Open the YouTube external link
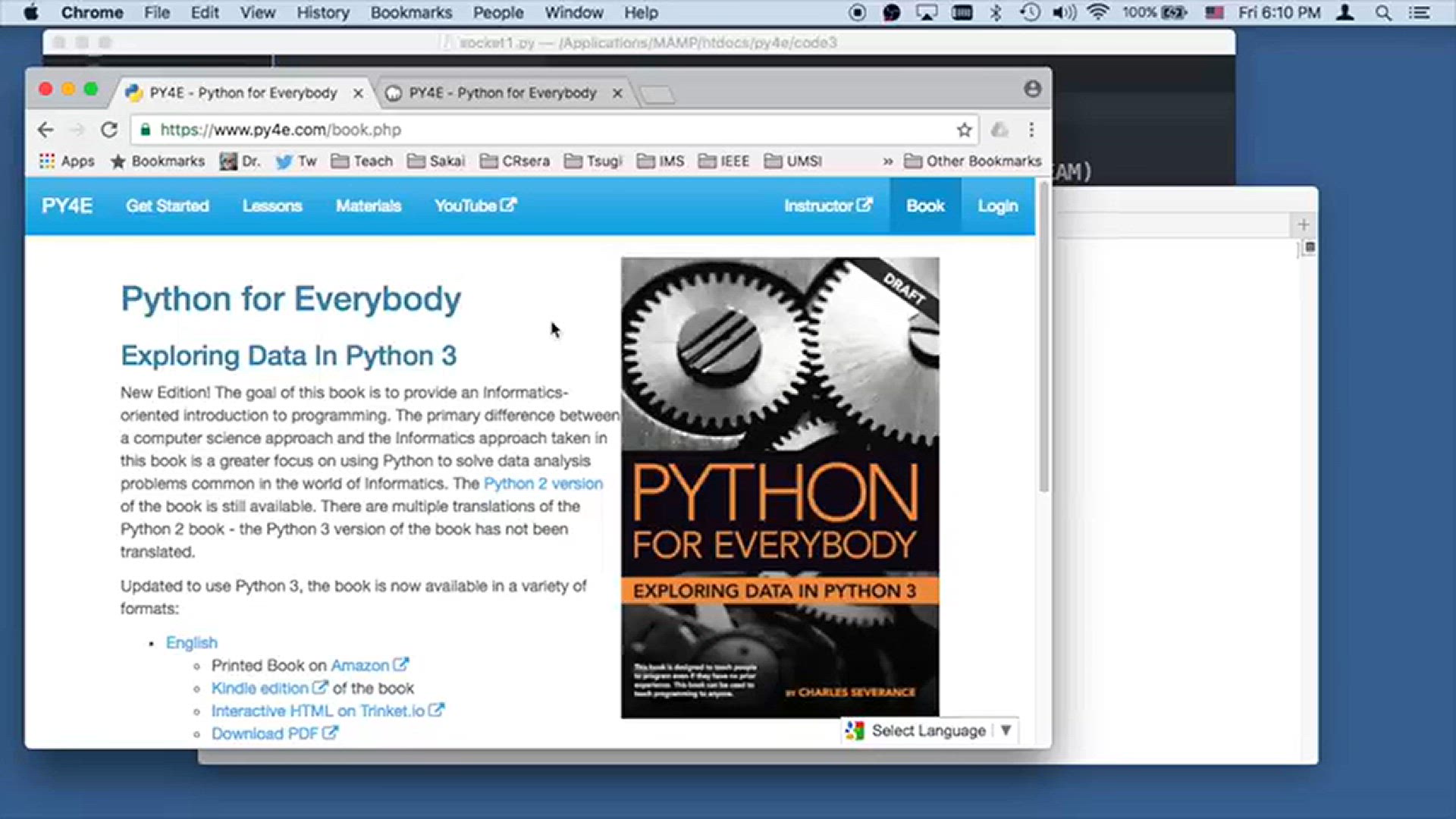 point(475,206)
